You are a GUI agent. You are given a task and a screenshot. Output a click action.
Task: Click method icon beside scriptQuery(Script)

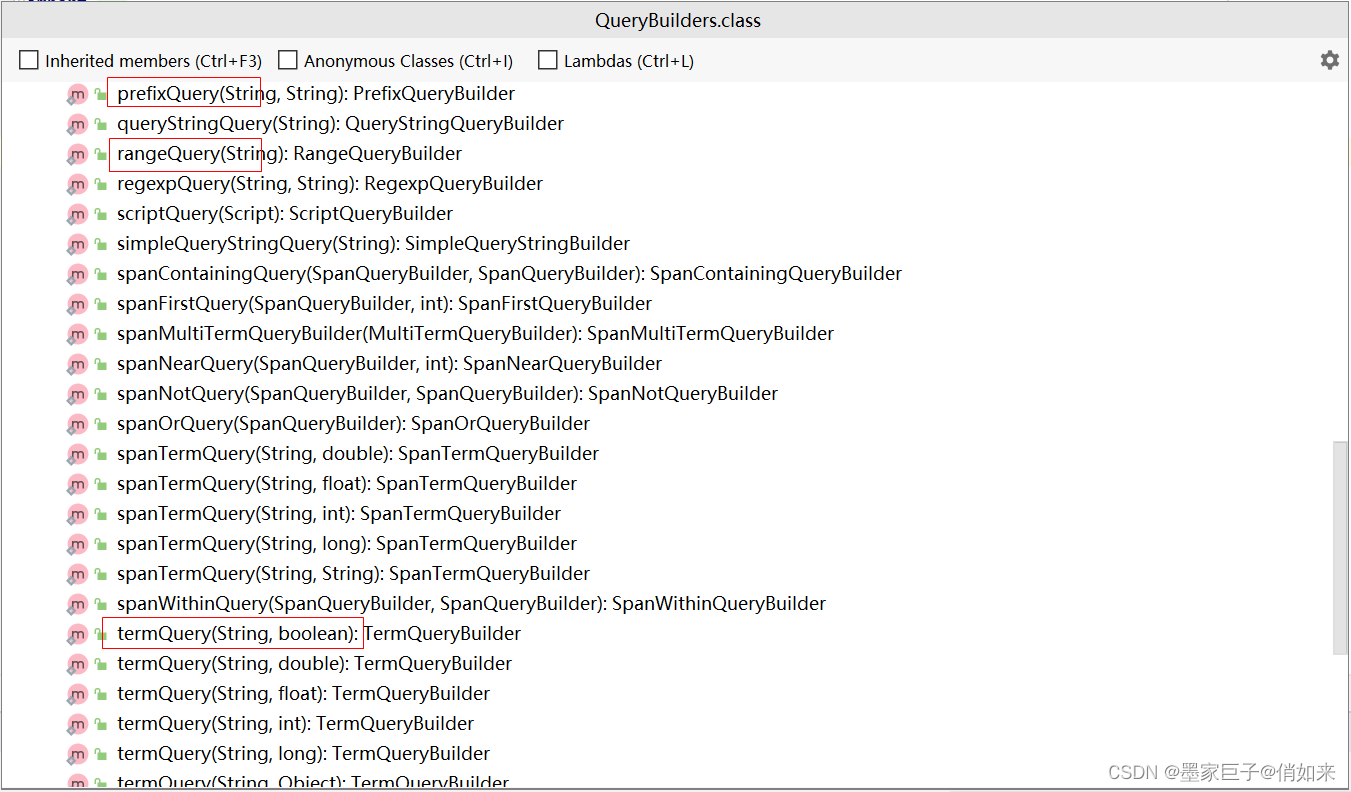click(x=78, y=215)
